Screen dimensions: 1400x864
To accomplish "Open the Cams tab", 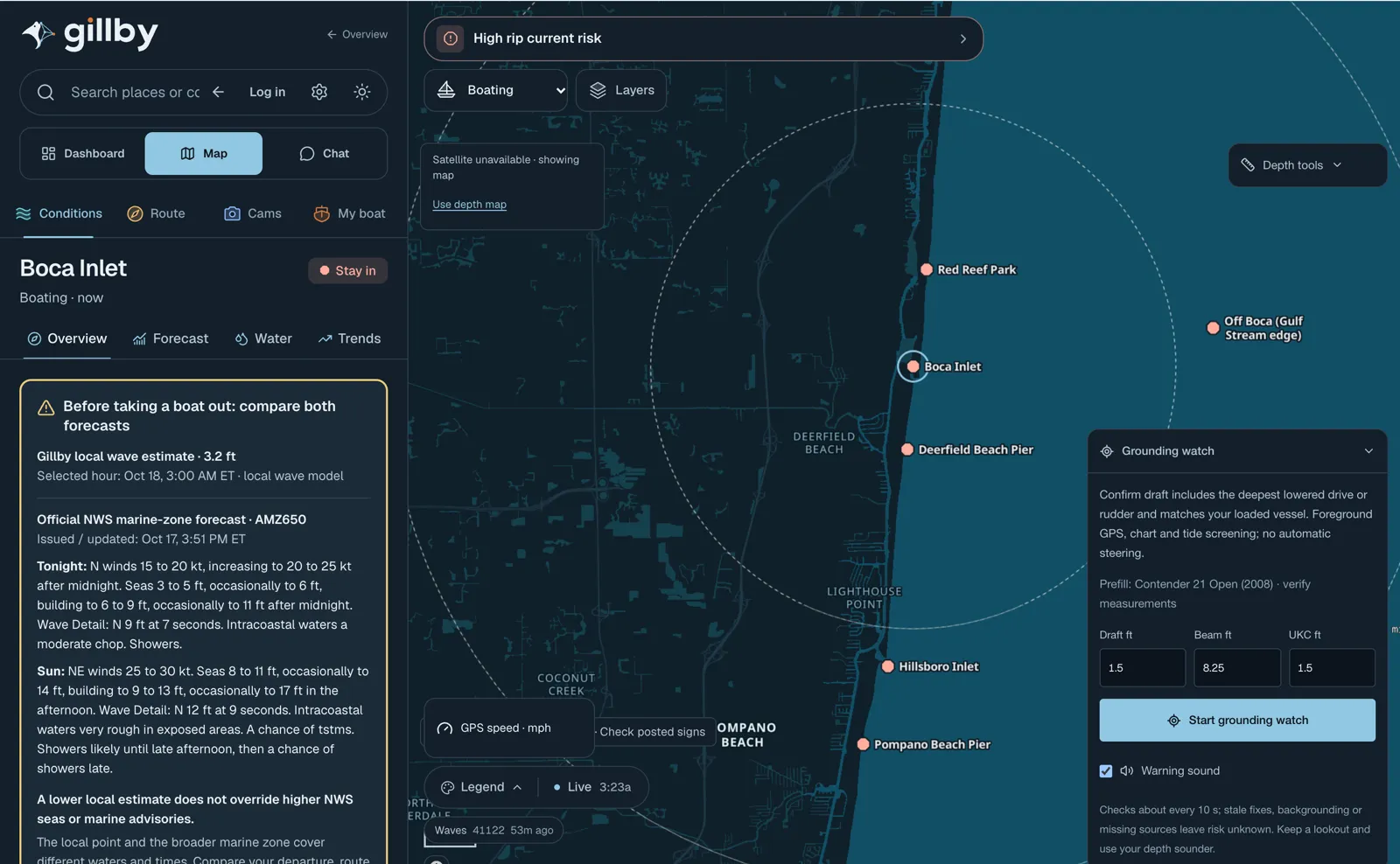I will (253, 213).
